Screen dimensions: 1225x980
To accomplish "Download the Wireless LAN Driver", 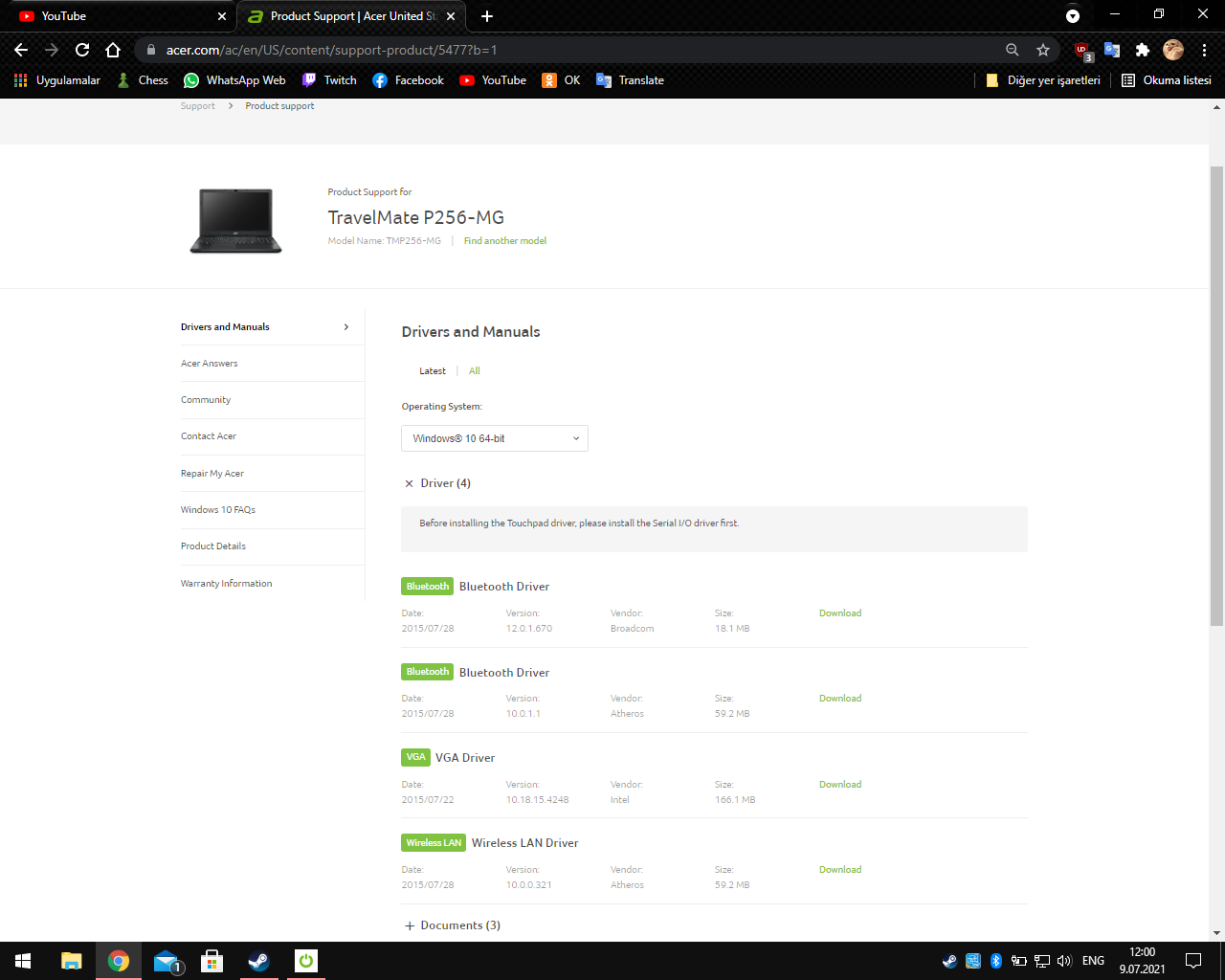I will [x=840, y=870].
